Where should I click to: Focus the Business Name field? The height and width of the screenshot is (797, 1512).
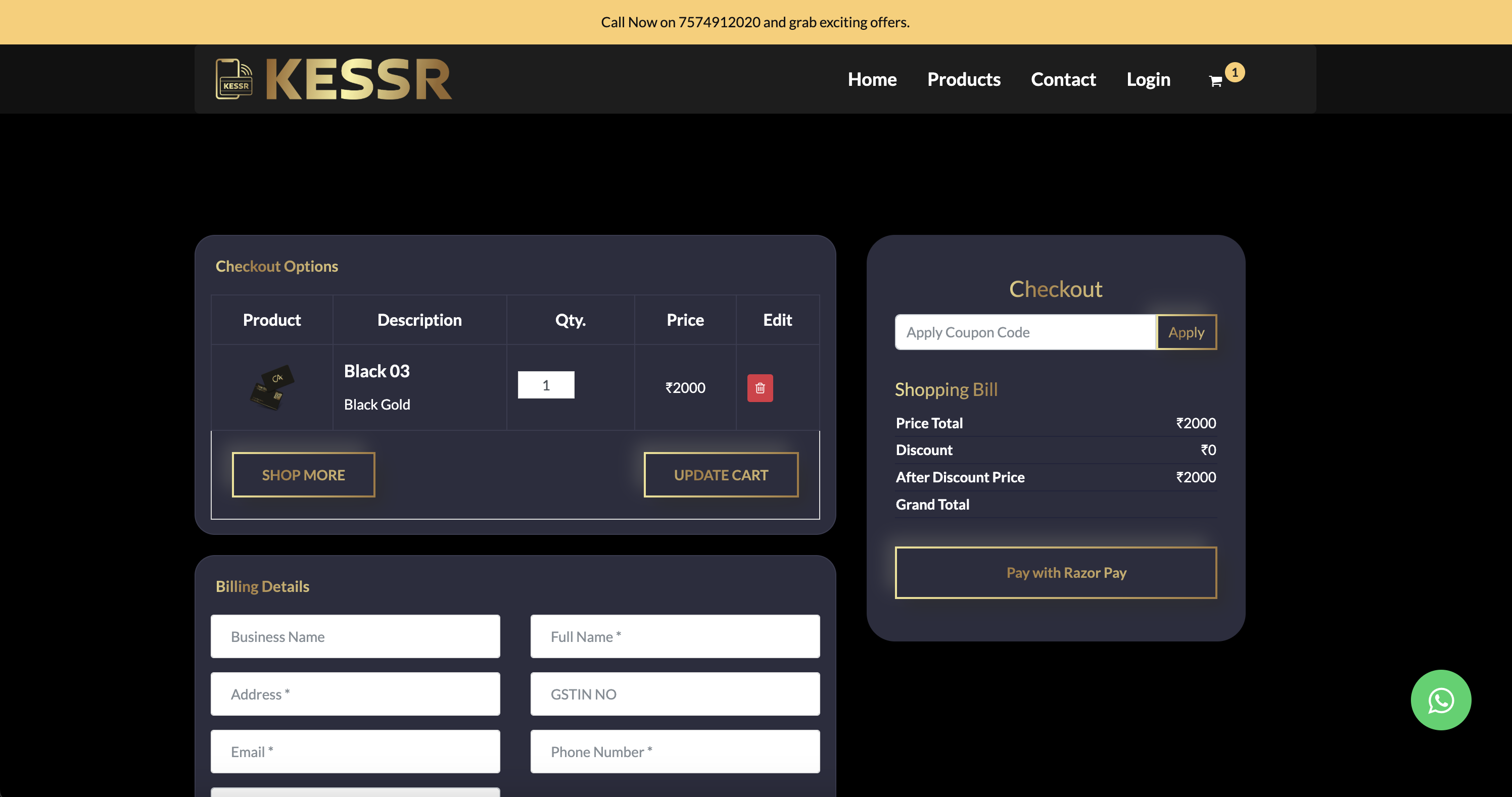(x=355, y=636)
